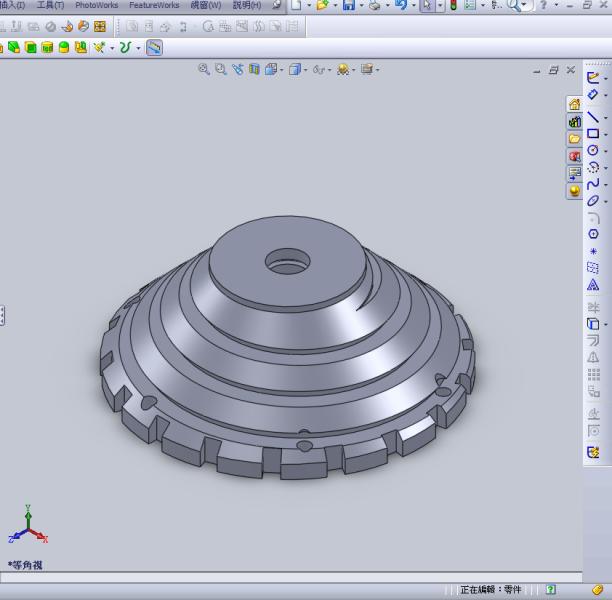Viewport: 612px width, 600px height.
Task: Click the Help question mark icon
Action: [x=544, y=5]
